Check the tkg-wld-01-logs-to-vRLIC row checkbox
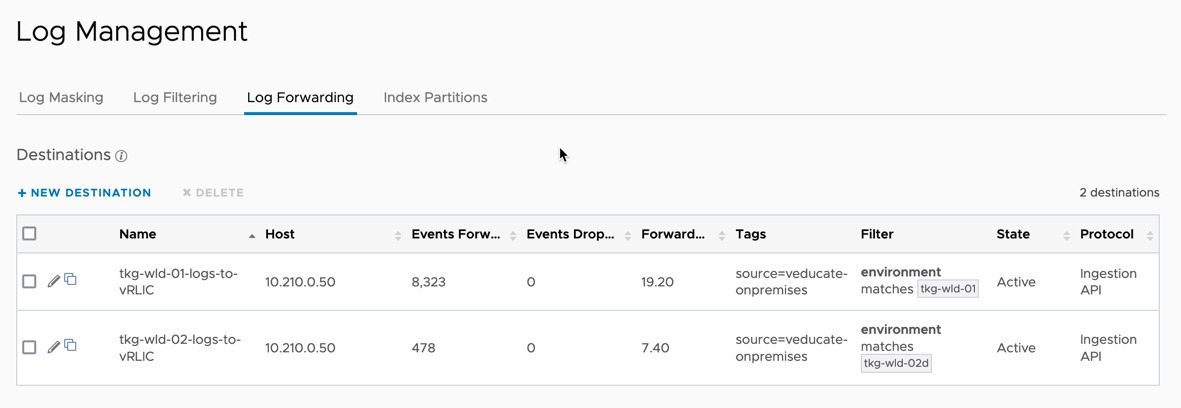1181x408 pixels. [x=29, y=282]
